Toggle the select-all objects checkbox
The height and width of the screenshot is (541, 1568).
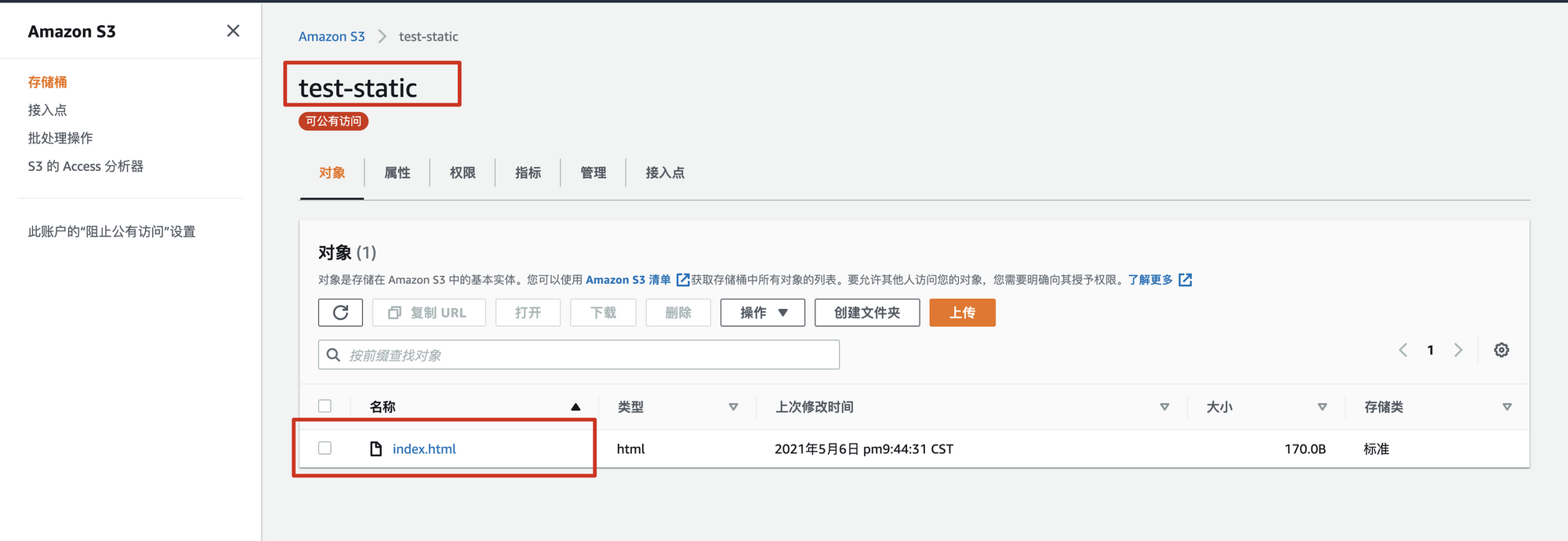point(325,406)
